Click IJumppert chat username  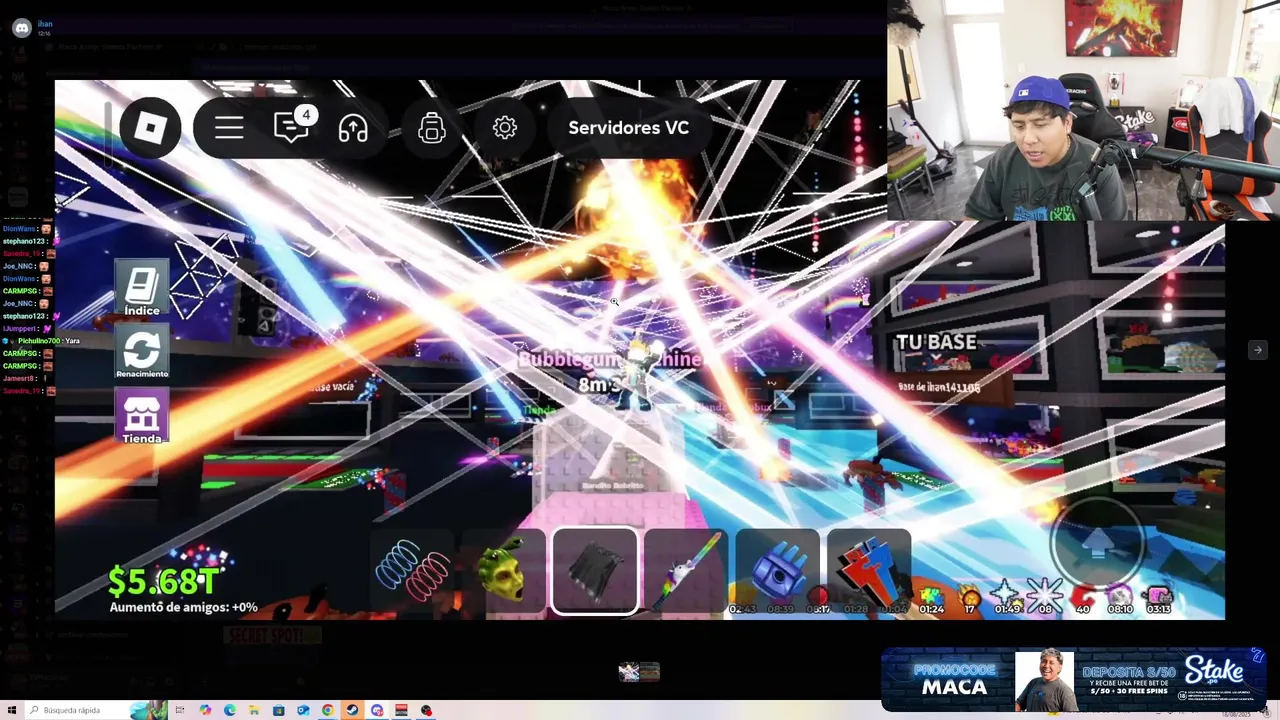(x=20, y=328)
